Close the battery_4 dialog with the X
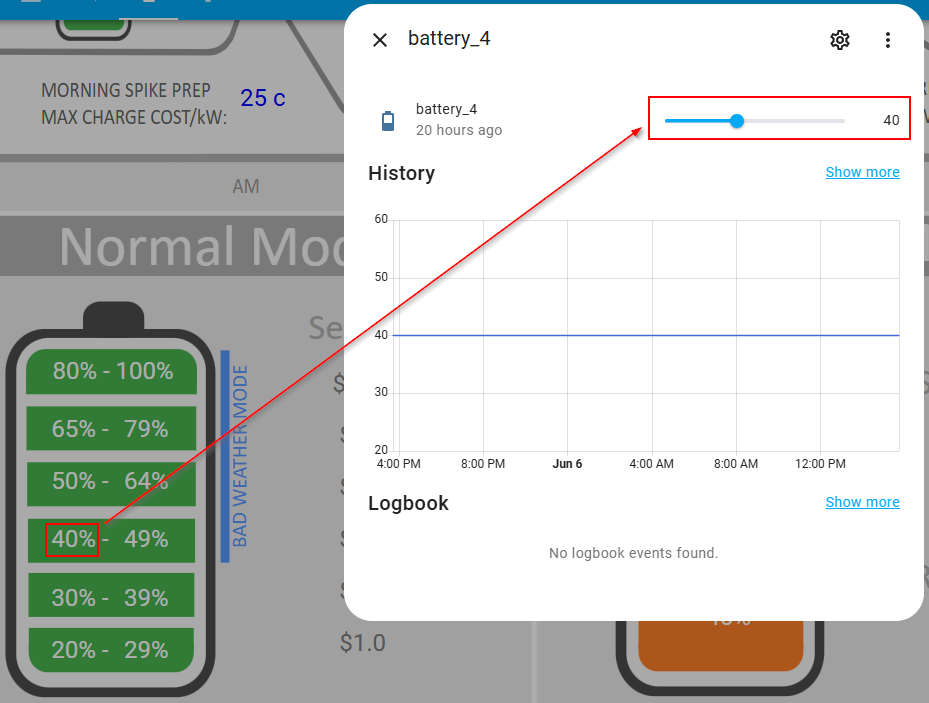The image size is (929, 703). click(x=380, y=40)
